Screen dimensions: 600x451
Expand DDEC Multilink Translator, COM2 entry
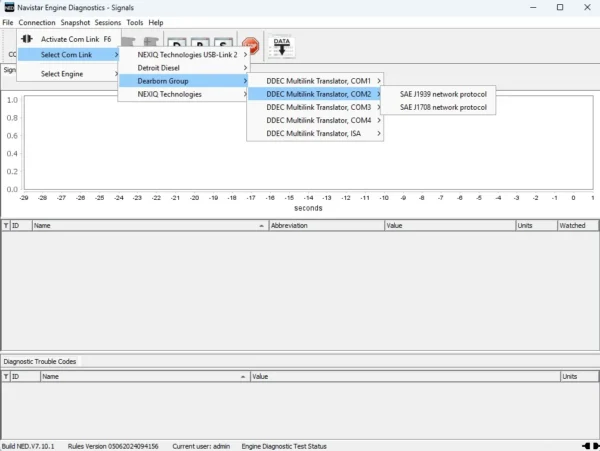click(x=315, y=94)
